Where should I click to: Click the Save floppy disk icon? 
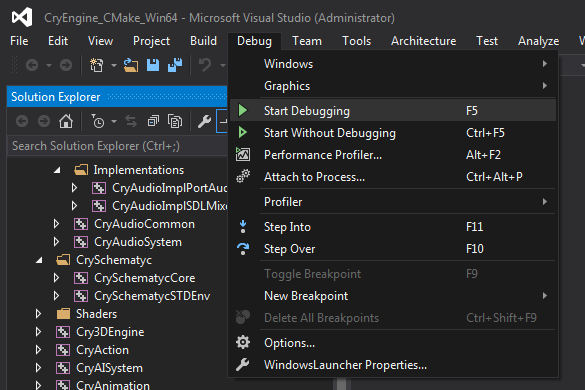(153, 65)
